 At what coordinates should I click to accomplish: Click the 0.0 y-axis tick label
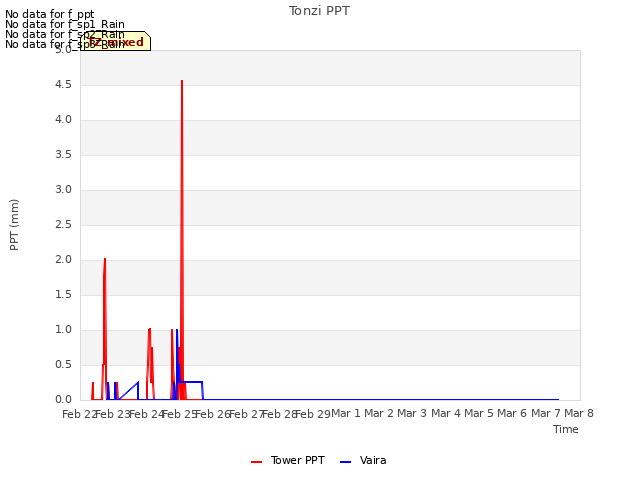(63, 400)
